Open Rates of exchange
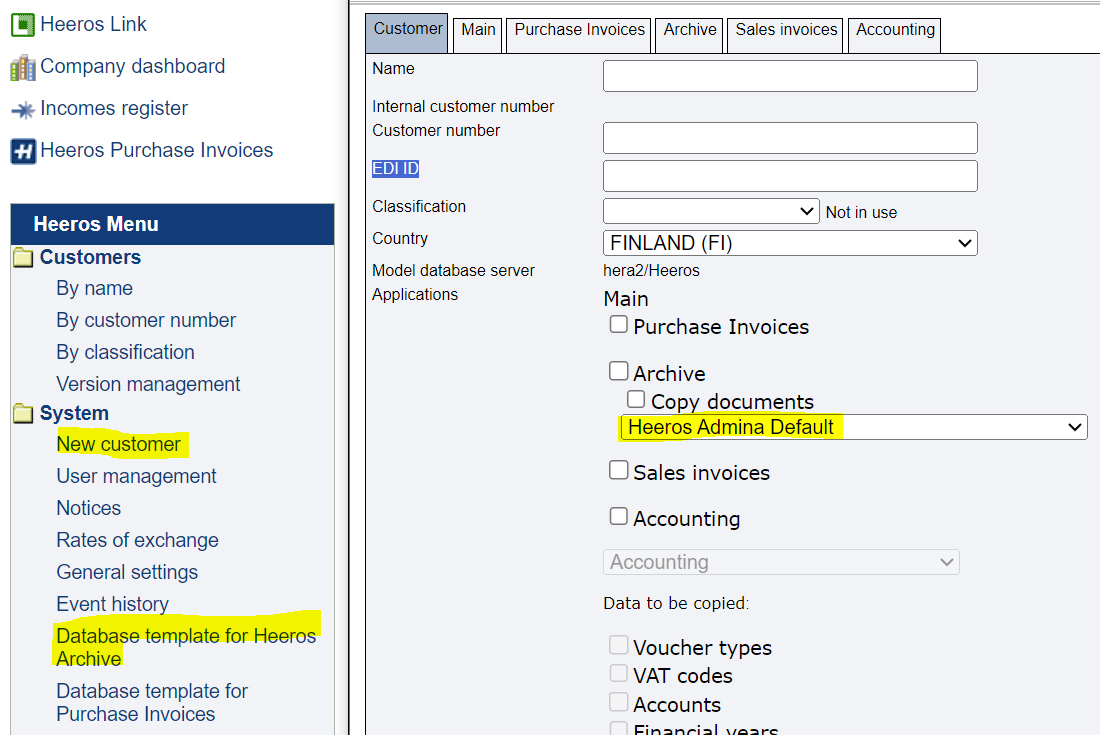This screenshot has height=735, width=1100. point(138,540)
